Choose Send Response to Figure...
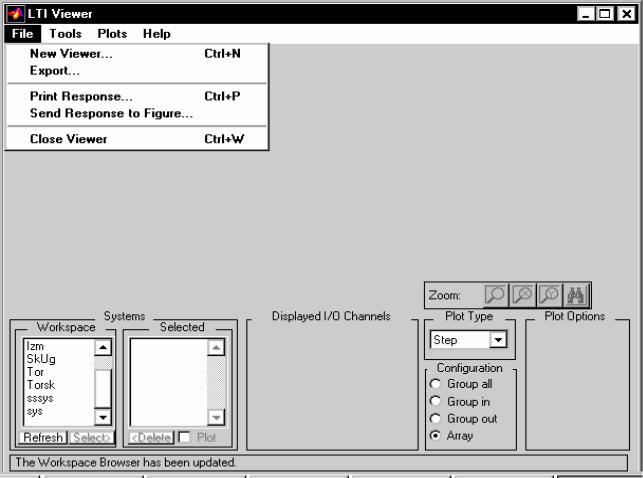Screen dimensions: 643x478 tap(137, 113)
